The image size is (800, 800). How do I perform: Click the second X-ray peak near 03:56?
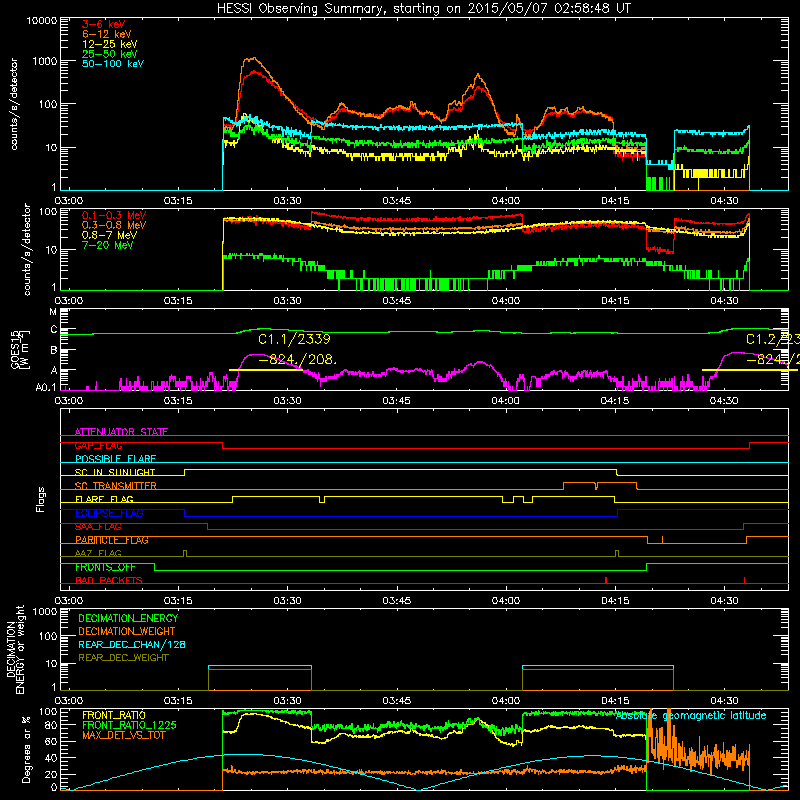pyautogui.click(x=478, y=77)
